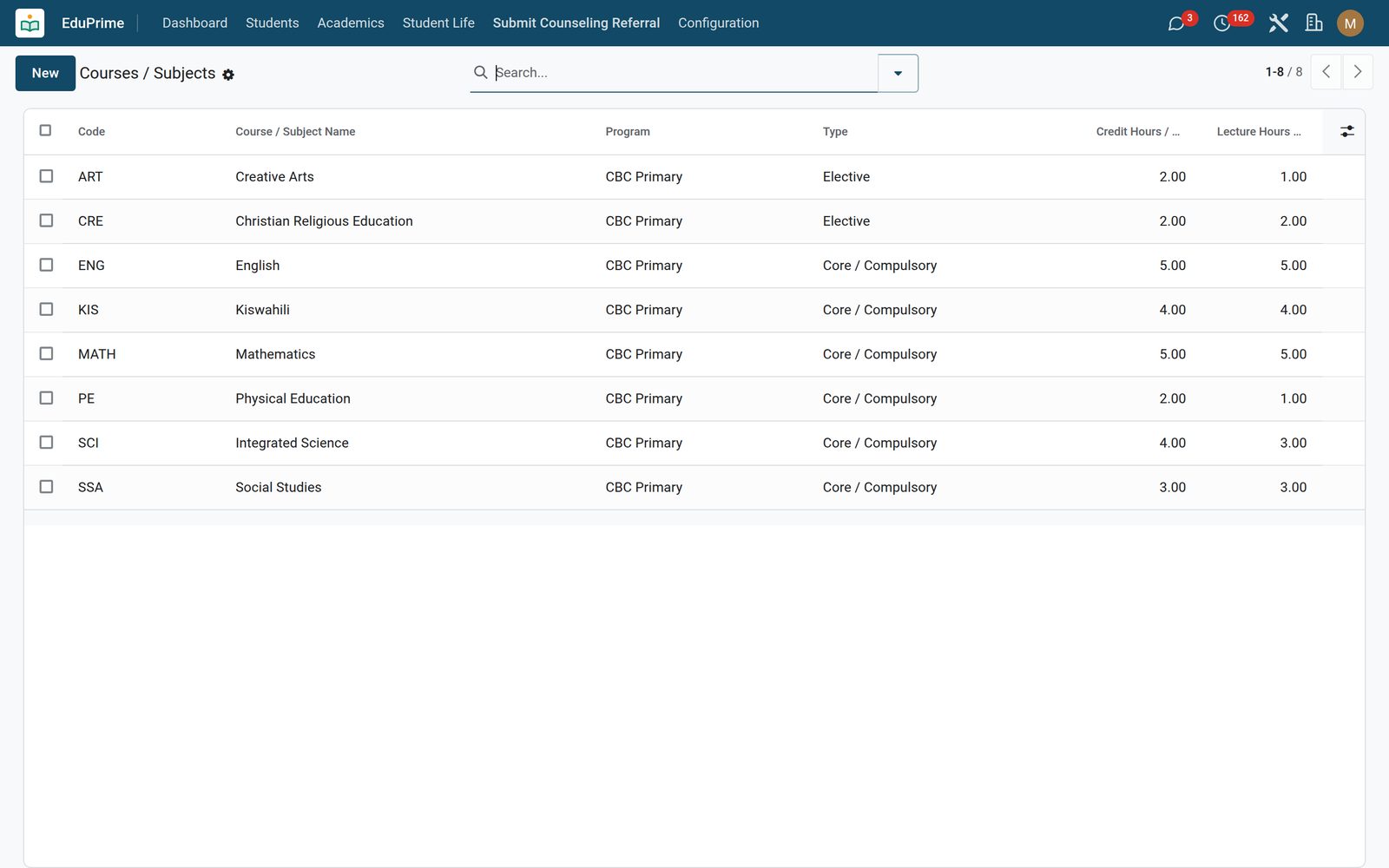Open the Students menu
1389x868 pixels.
pos(272,23)
